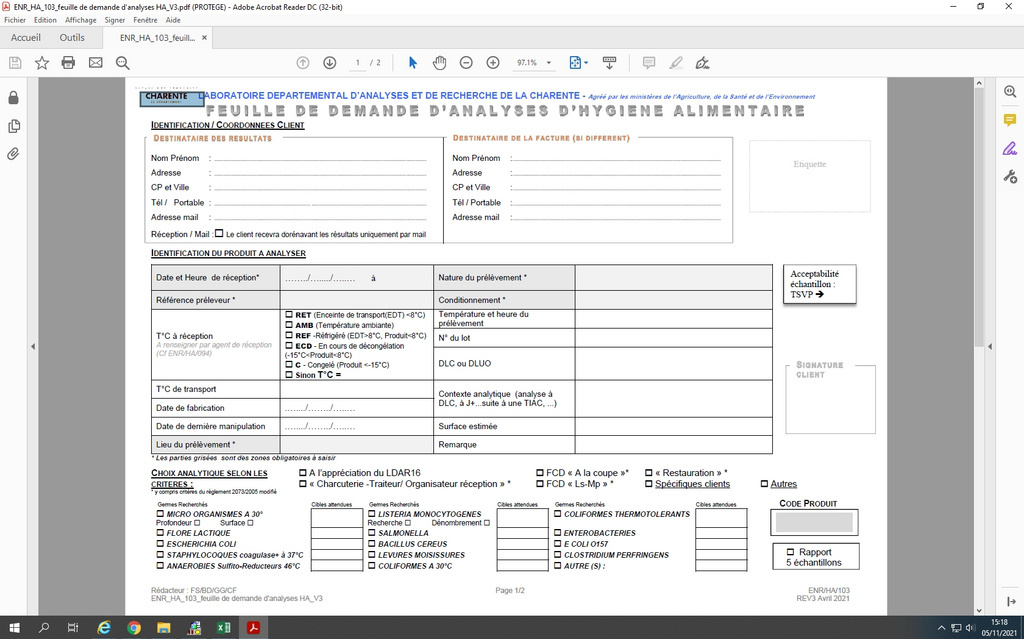The width and height of the screenshot is (1024, 639).
Task: Show hidden system tray icons chevron
Action: point(941,628)
